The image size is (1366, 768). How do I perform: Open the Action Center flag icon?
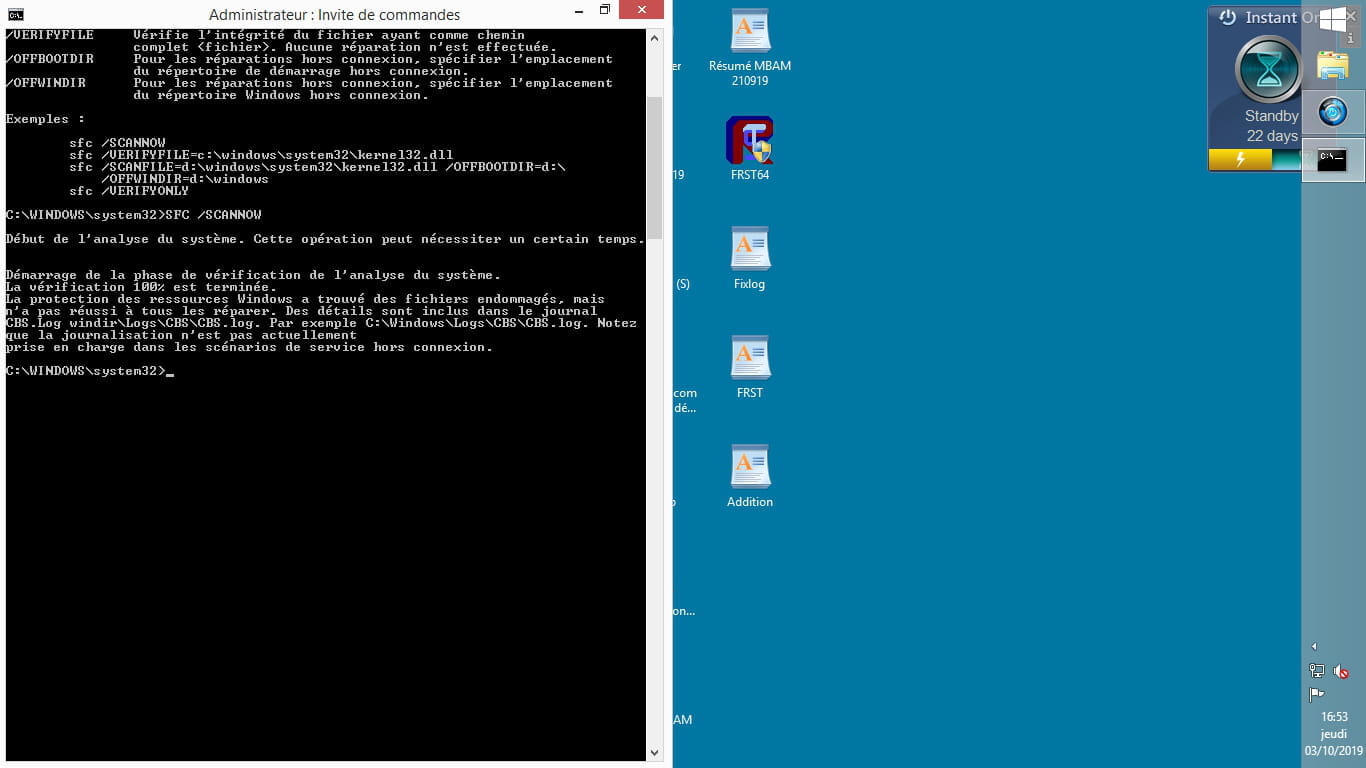tap(1316, 695)
